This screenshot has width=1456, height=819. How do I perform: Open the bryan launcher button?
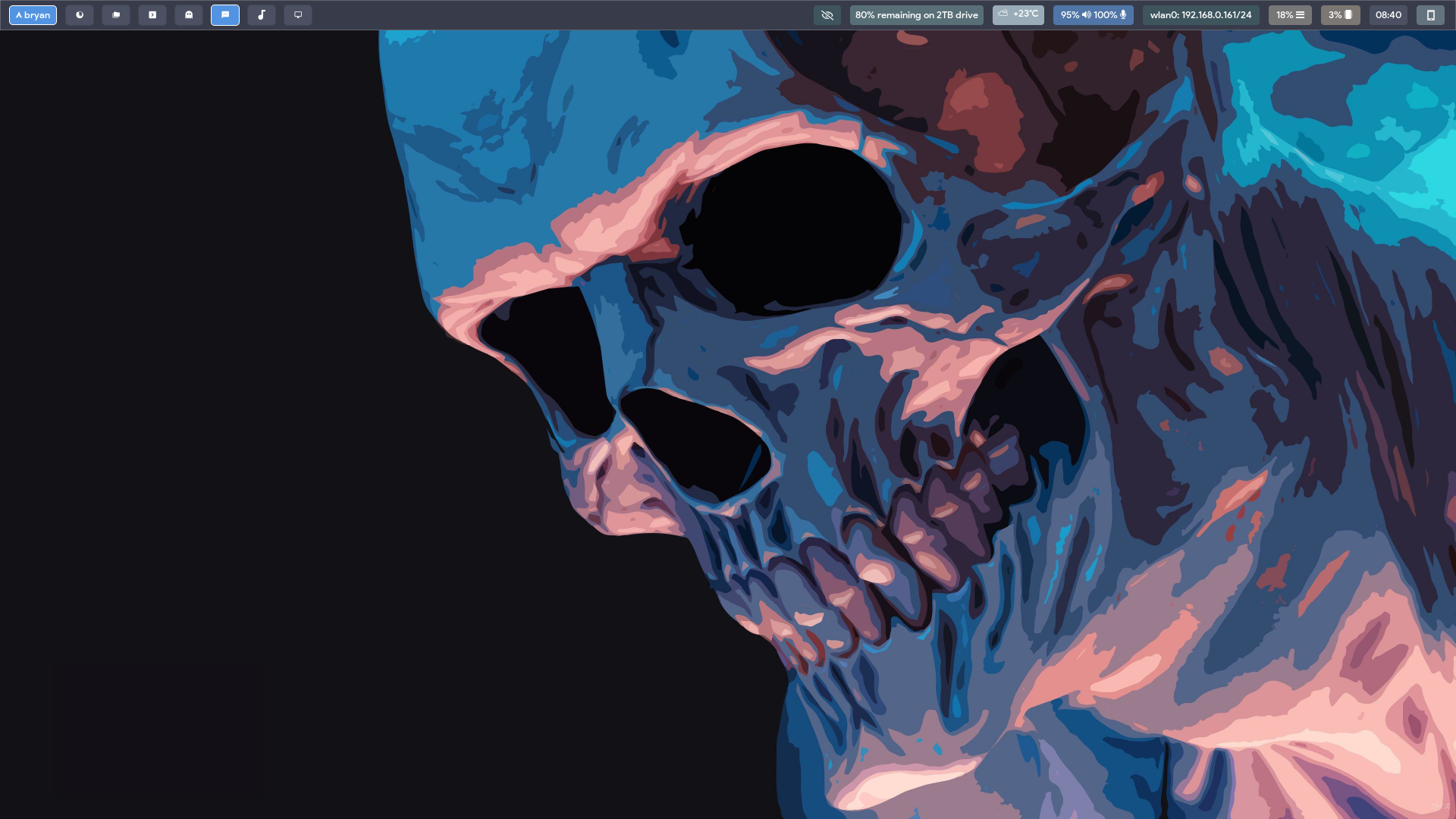33,15
